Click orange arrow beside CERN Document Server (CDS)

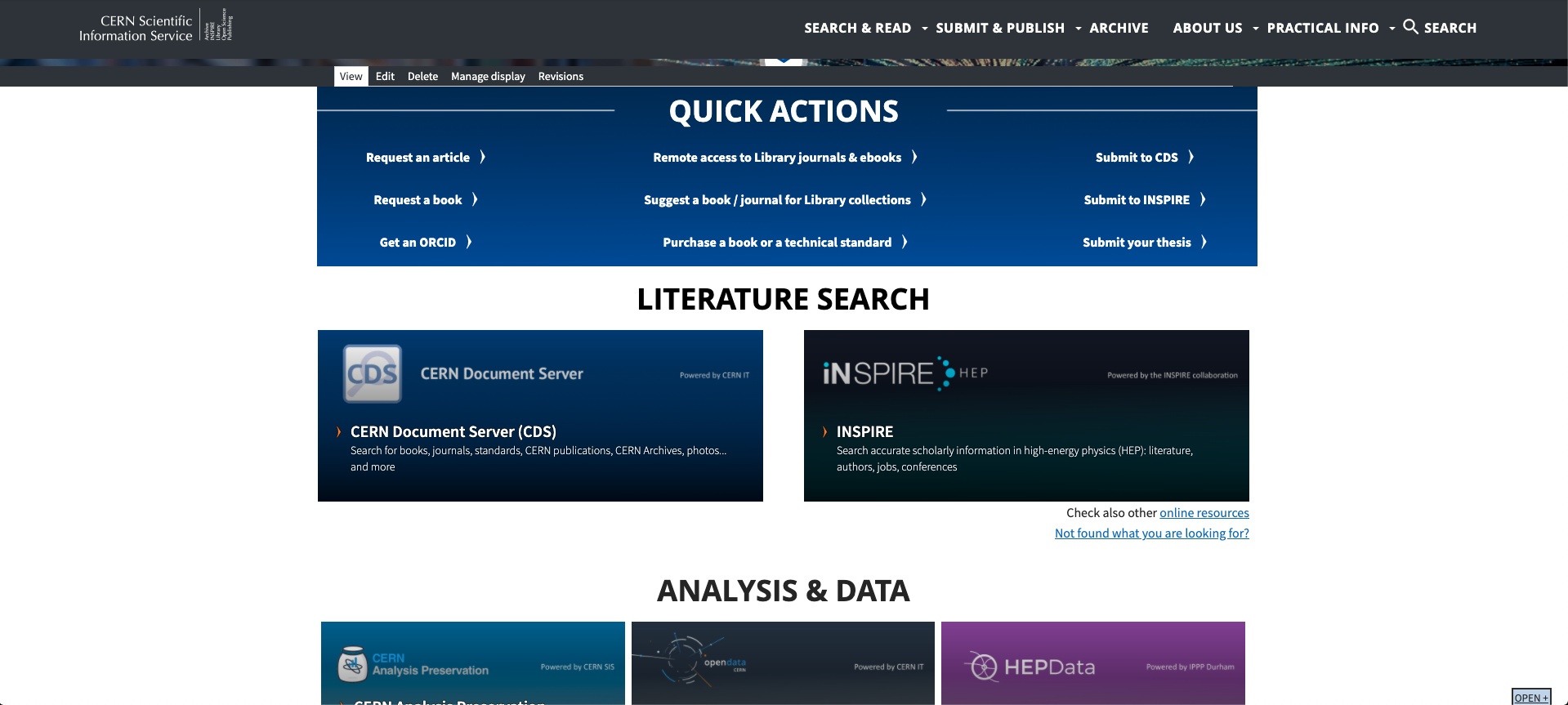(x=338, y=431)
